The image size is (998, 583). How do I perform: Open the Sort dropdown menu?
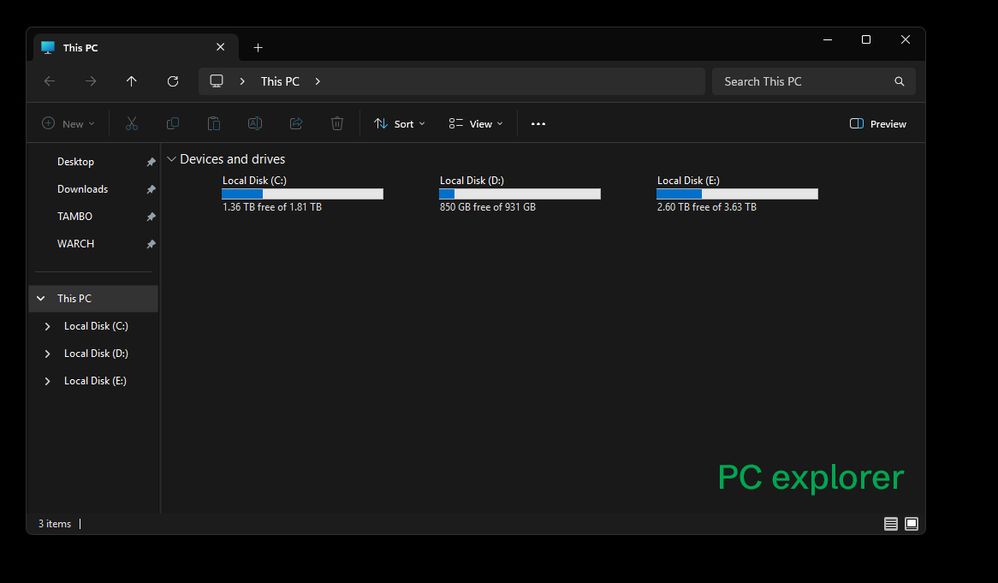pyautogui.click(x=399, y=124)
